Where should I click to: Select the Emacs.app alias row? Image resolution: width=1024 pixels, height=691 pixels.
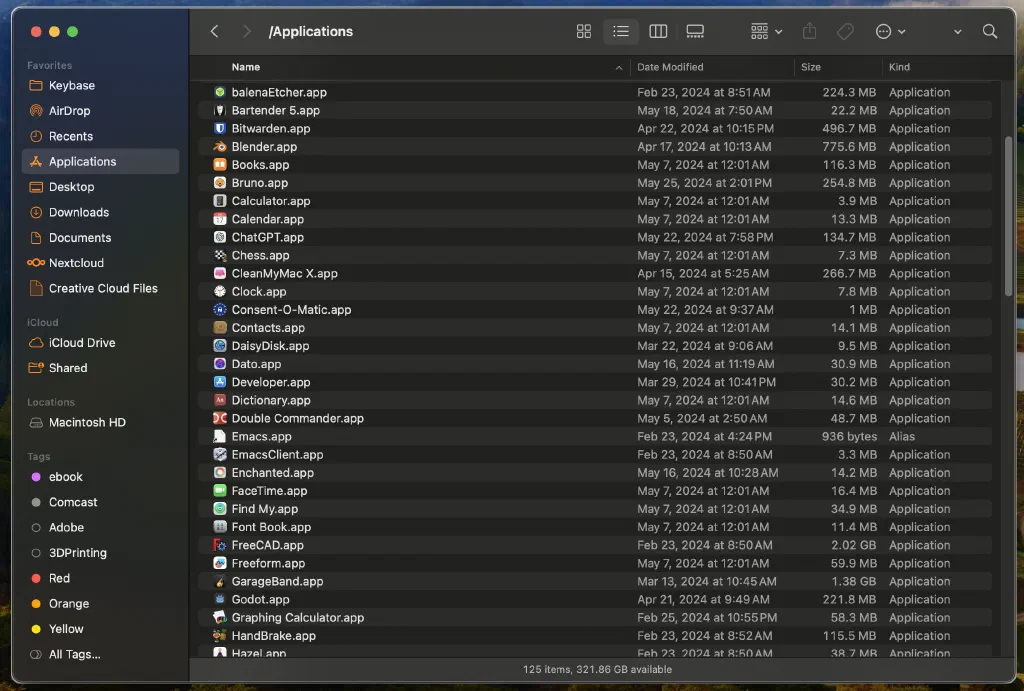(594, 436)
